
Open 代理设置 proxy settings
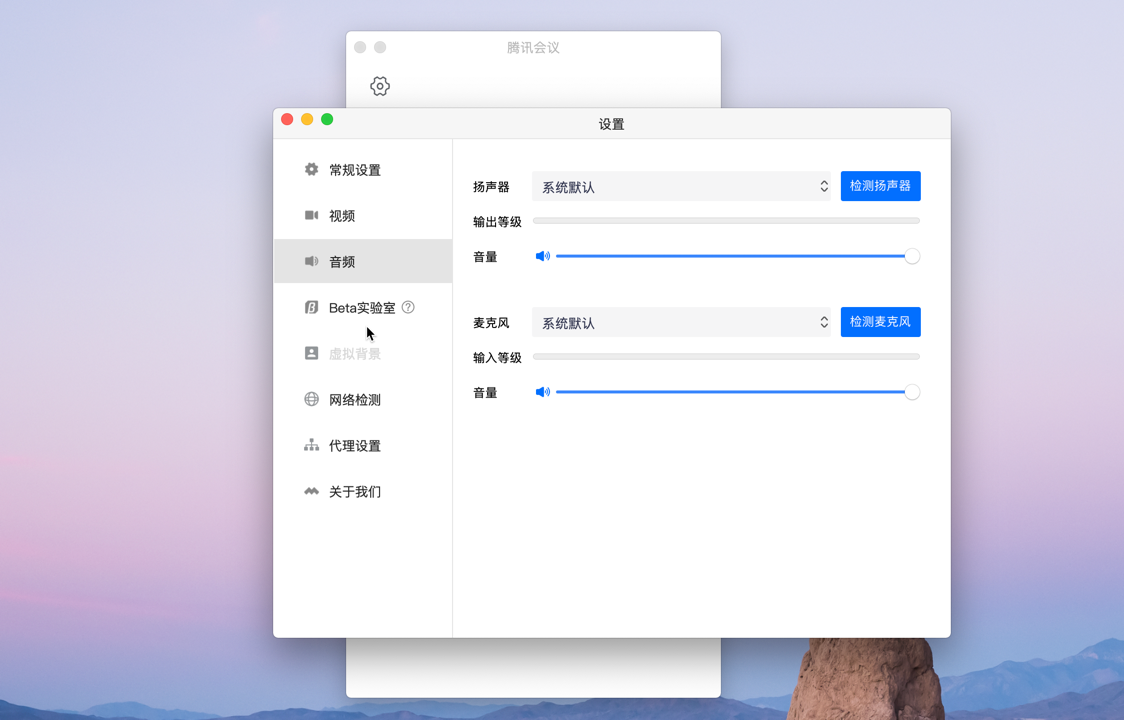click(363, 445)
